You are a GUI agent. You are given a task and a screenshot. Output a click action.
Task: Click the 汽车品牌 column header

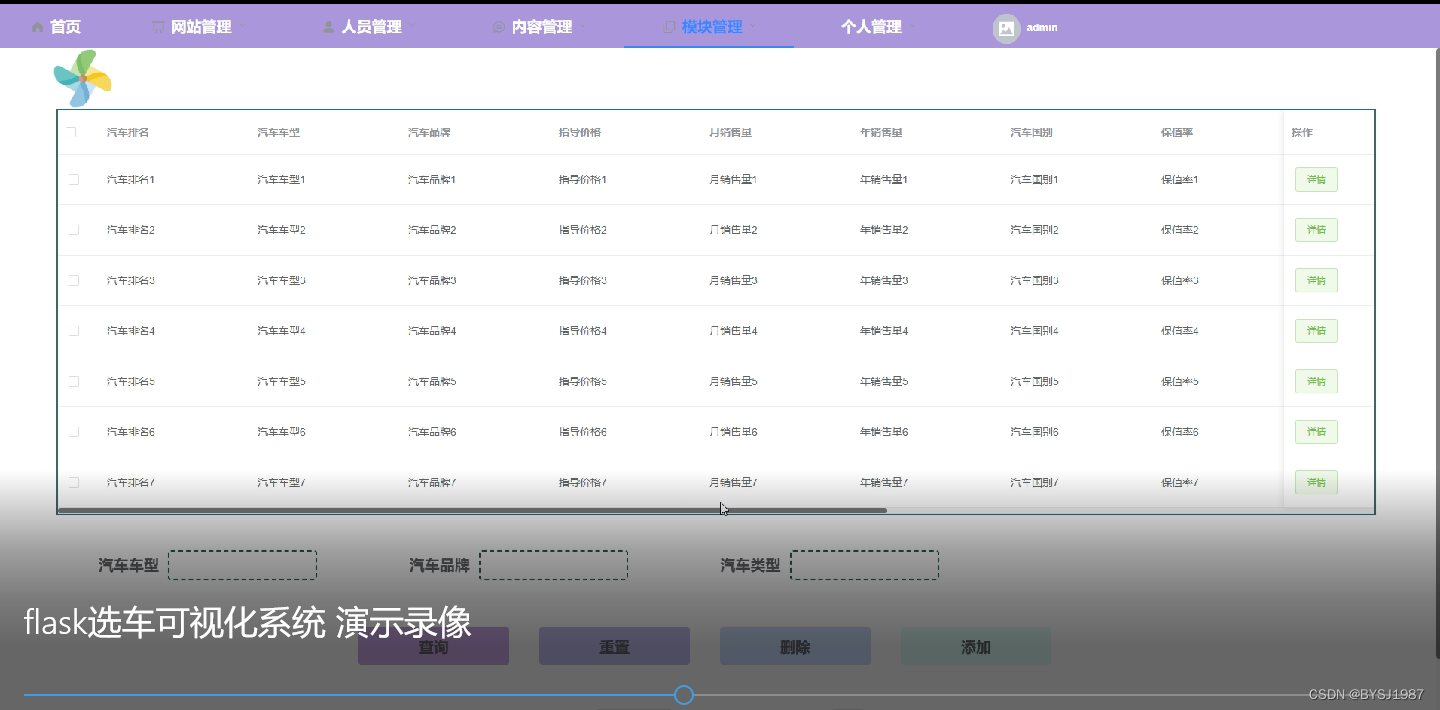pos(429,132)
